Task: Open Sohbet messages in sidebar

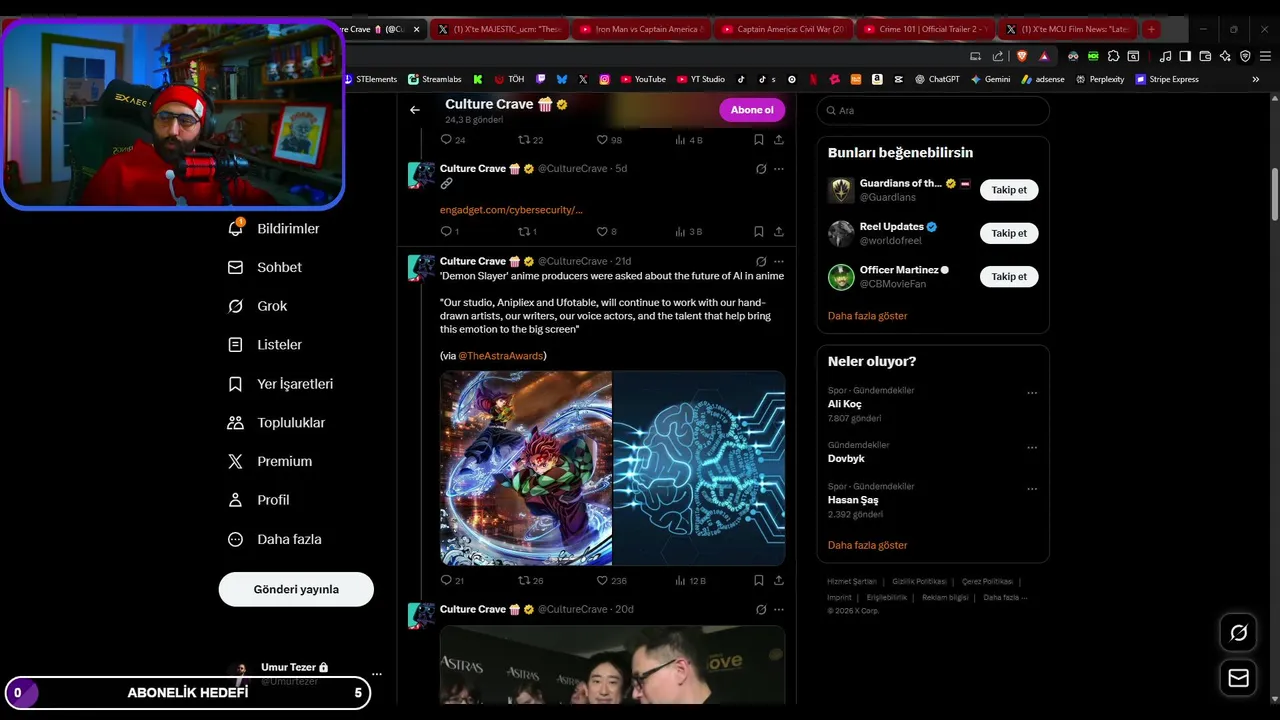Action: point(265,268)
